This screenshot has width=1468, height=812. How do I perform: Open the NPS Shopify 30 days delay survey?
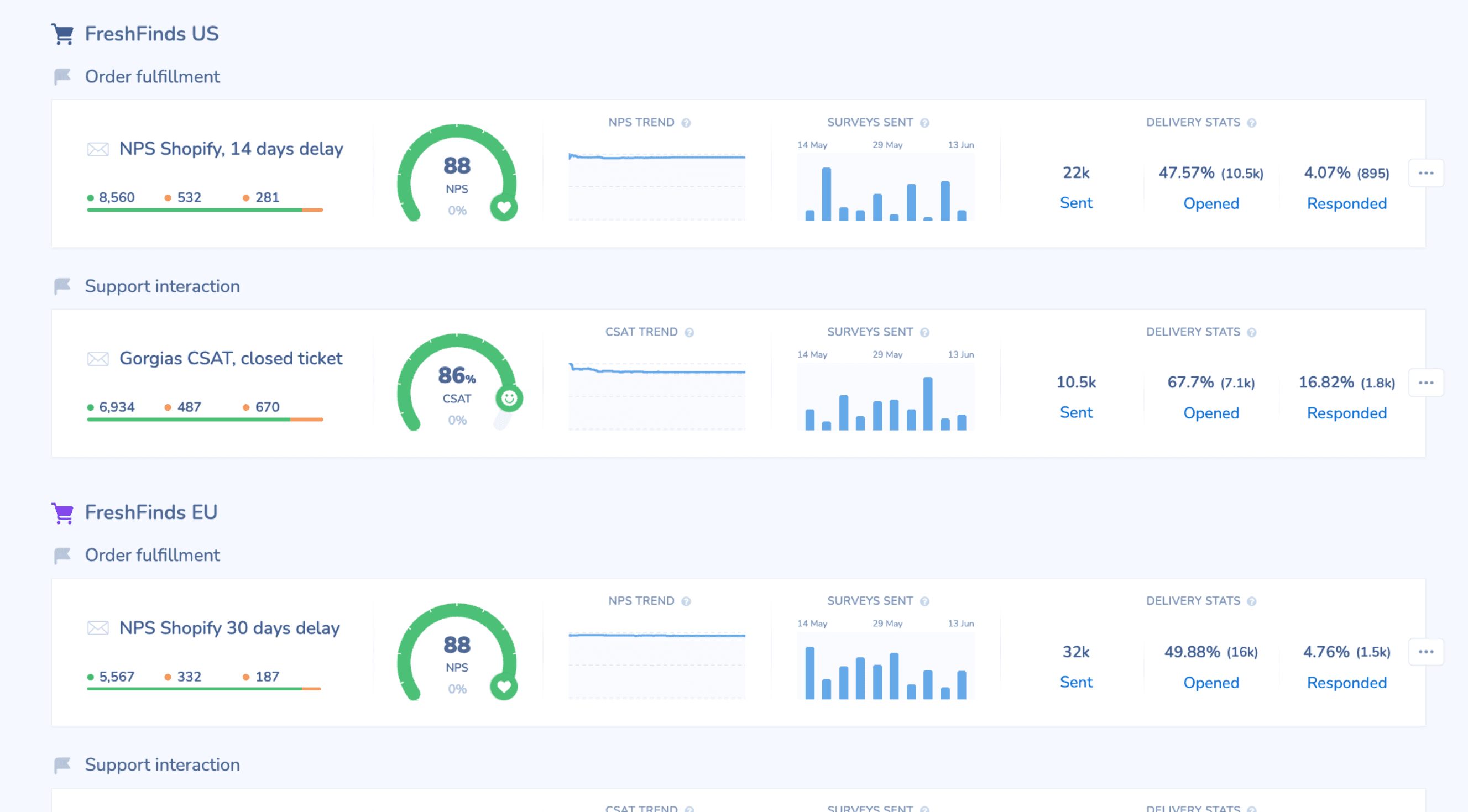point(229,628)
